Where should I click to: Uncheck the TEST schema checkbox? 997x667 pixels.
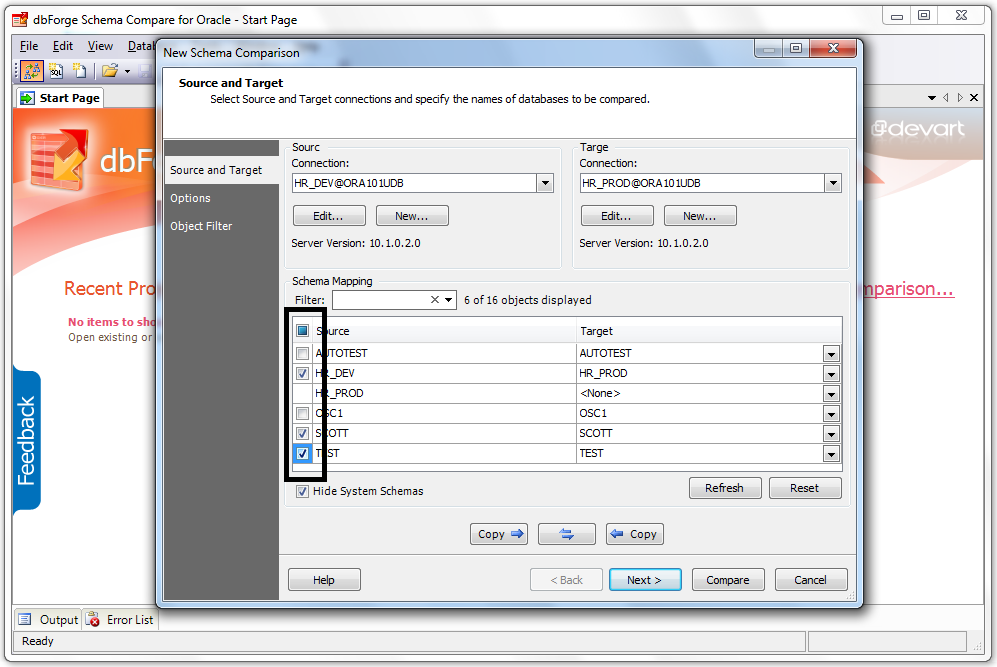pos(303,453)
